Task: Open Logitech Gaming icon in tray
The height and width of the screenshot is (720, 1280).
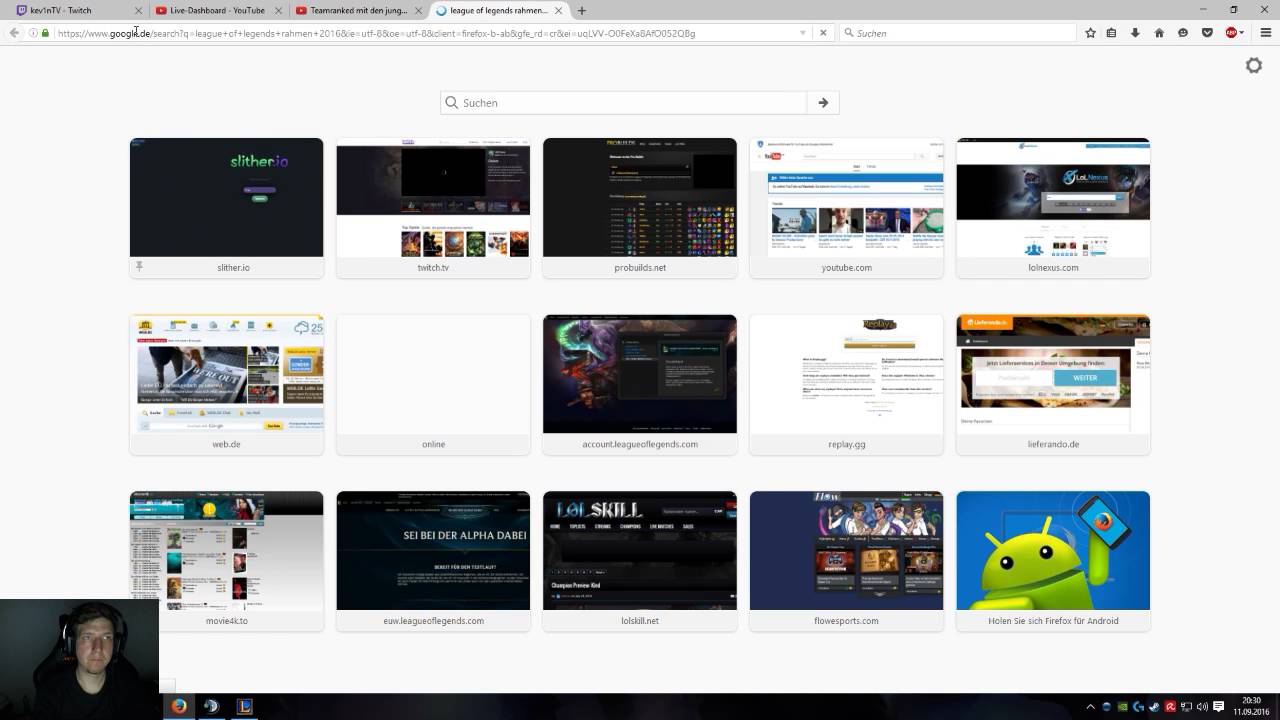Action: [x=1138, y=707]
